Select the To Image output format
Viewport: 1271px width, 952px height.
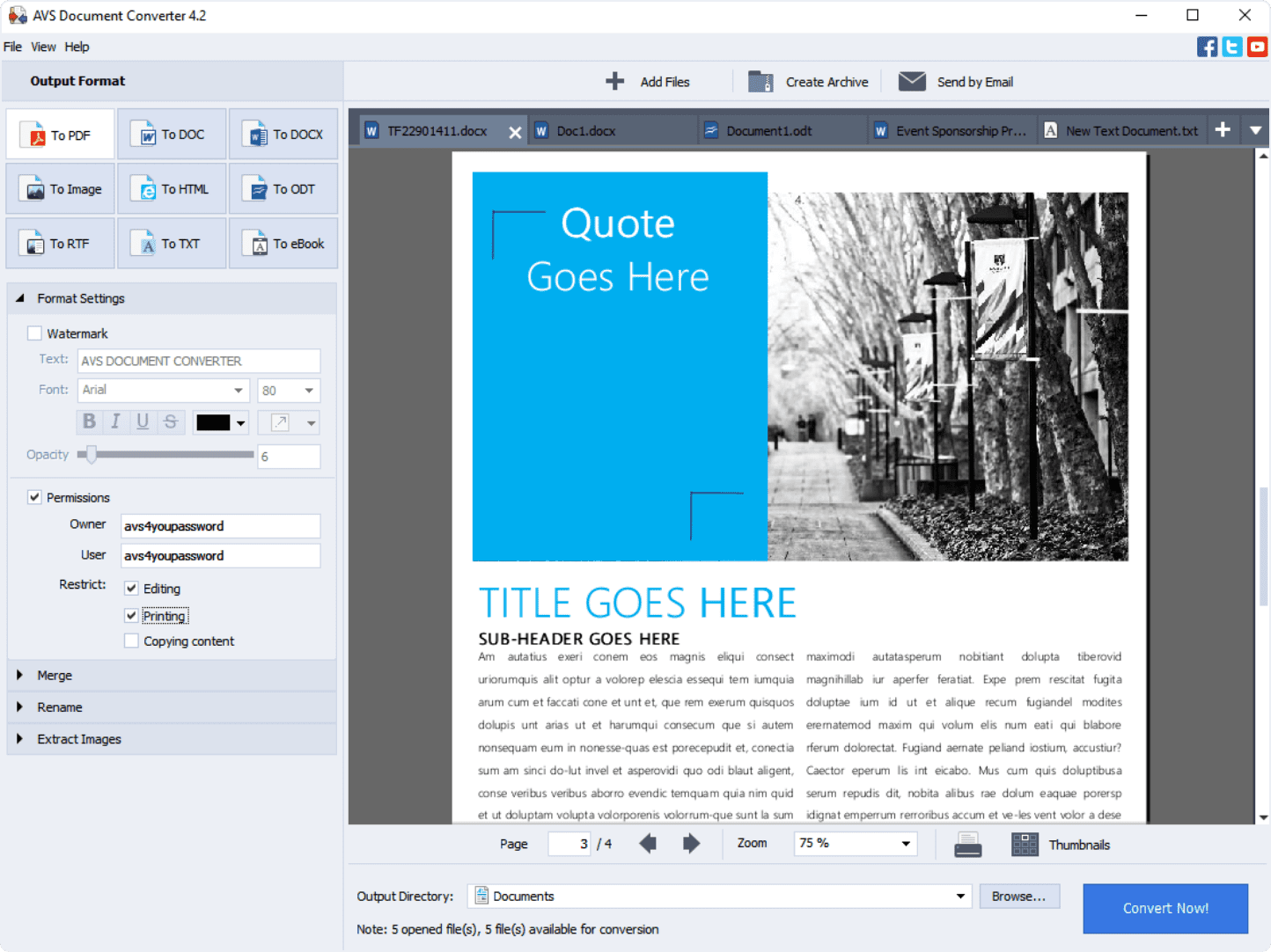click(60, 189)
